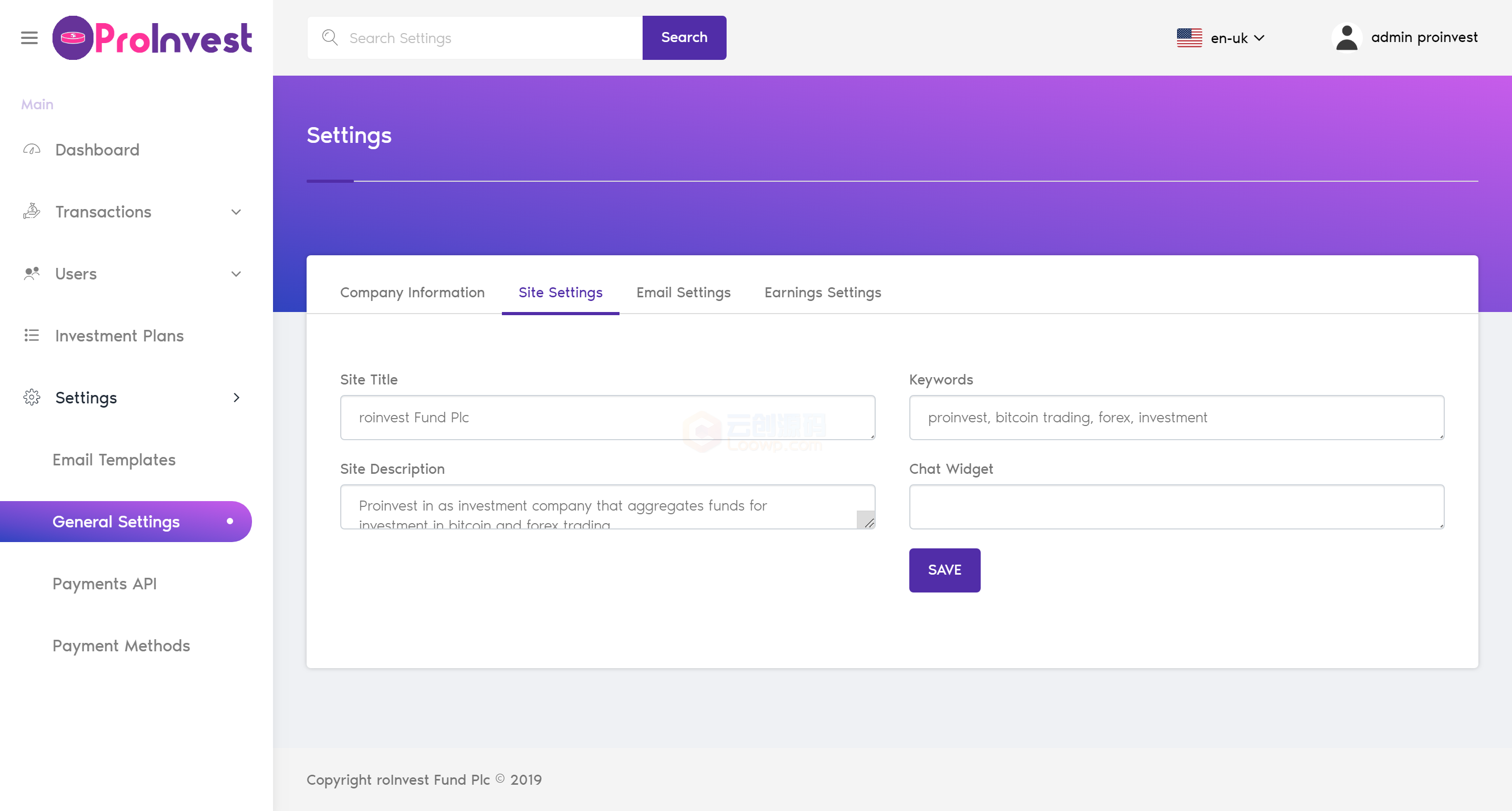Toggle the hamburger sidebar menu icon
1512x811 pixels.
click(29, 38)
